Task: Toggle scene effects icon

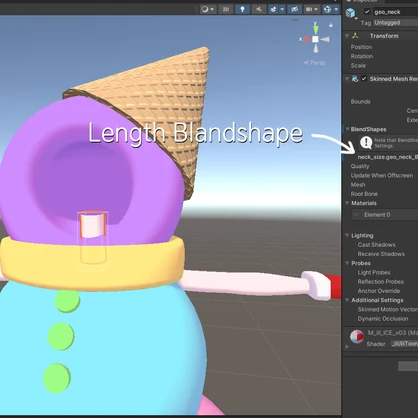Action: (x=273, y=9)
